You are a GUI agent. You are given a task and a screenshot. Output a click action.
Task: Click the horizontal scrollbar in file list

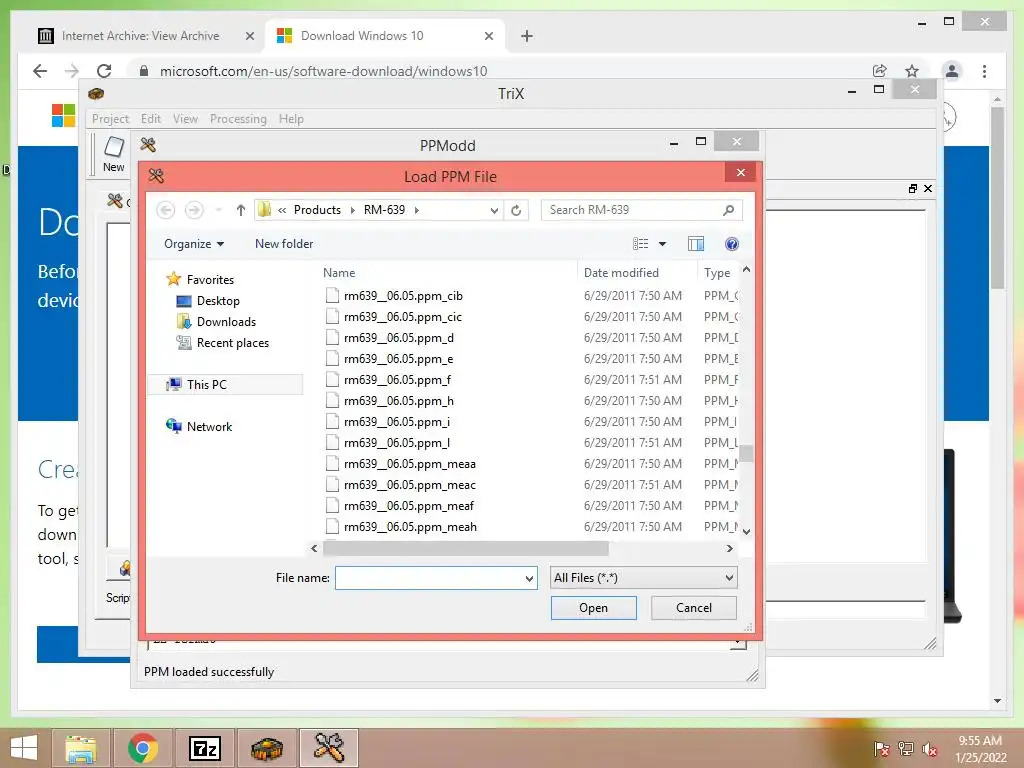(466, 548)
